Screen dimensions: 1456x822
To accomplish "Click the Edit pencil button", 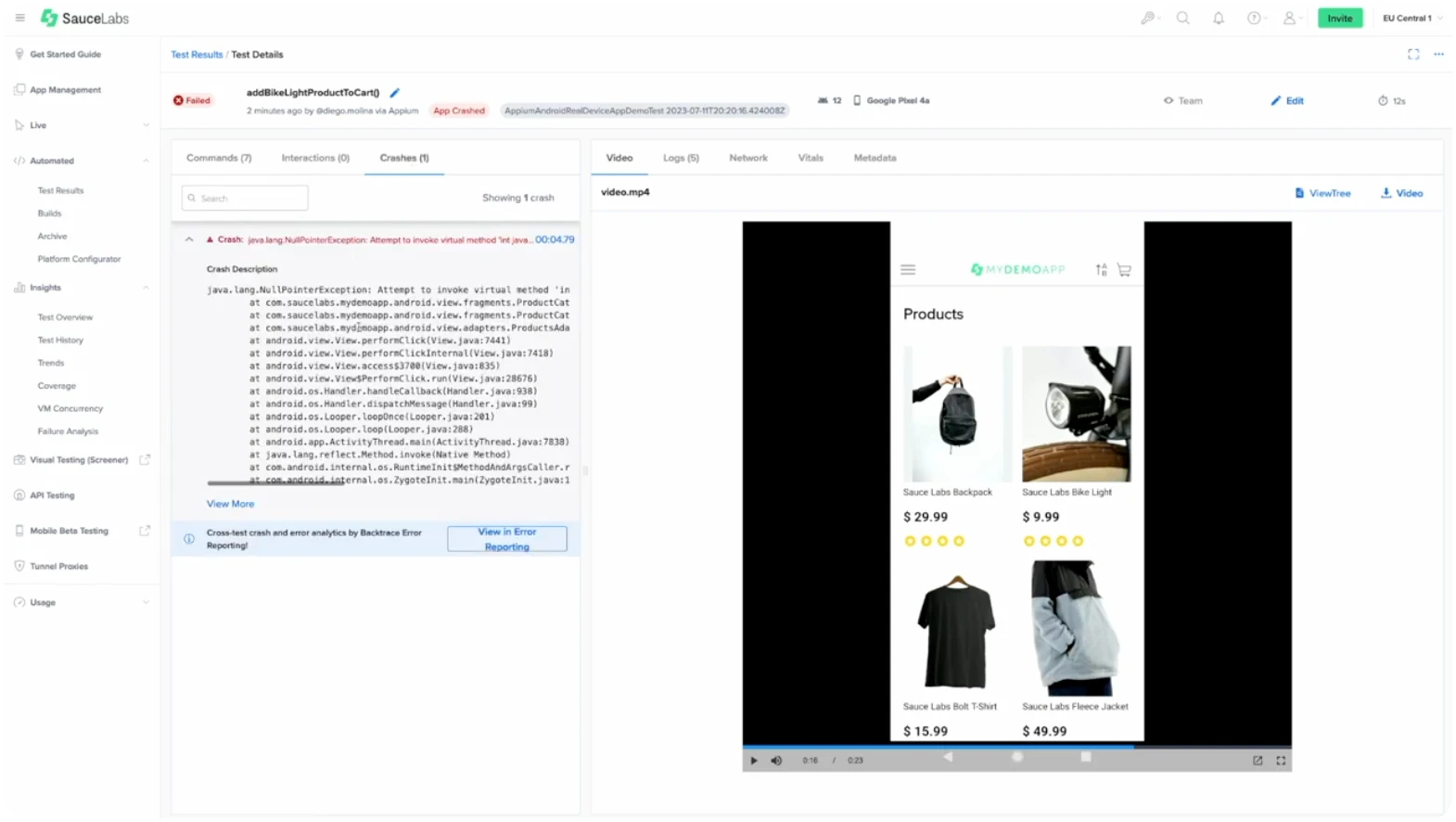I will click(x=1287, y=100).
